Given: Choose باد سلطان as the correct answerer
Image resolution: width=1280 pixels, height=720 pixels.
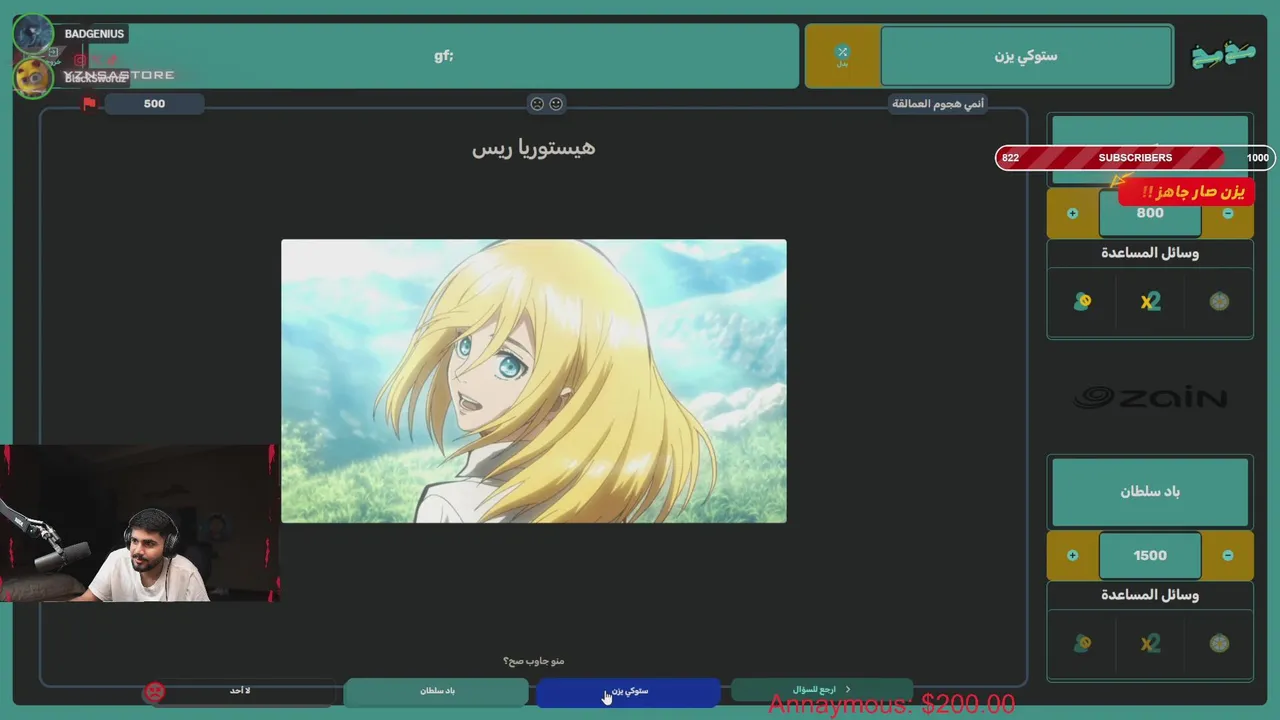Looking at the screenshot, I should [x=436, y=691].
